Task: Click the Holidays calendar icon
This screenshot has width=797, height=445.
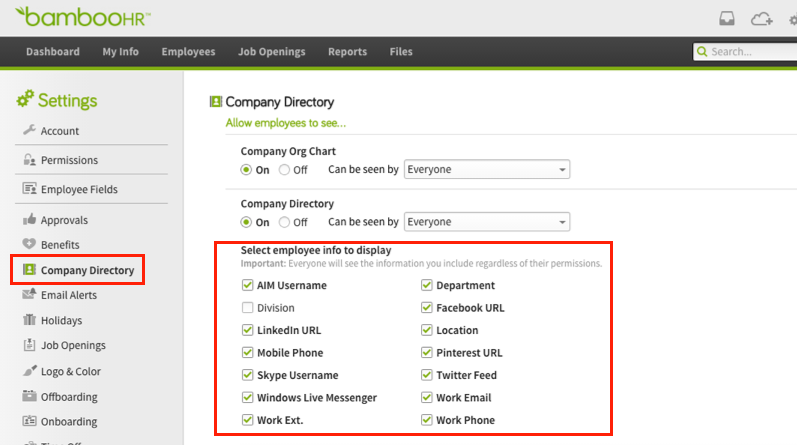Action: coord(29,321)
